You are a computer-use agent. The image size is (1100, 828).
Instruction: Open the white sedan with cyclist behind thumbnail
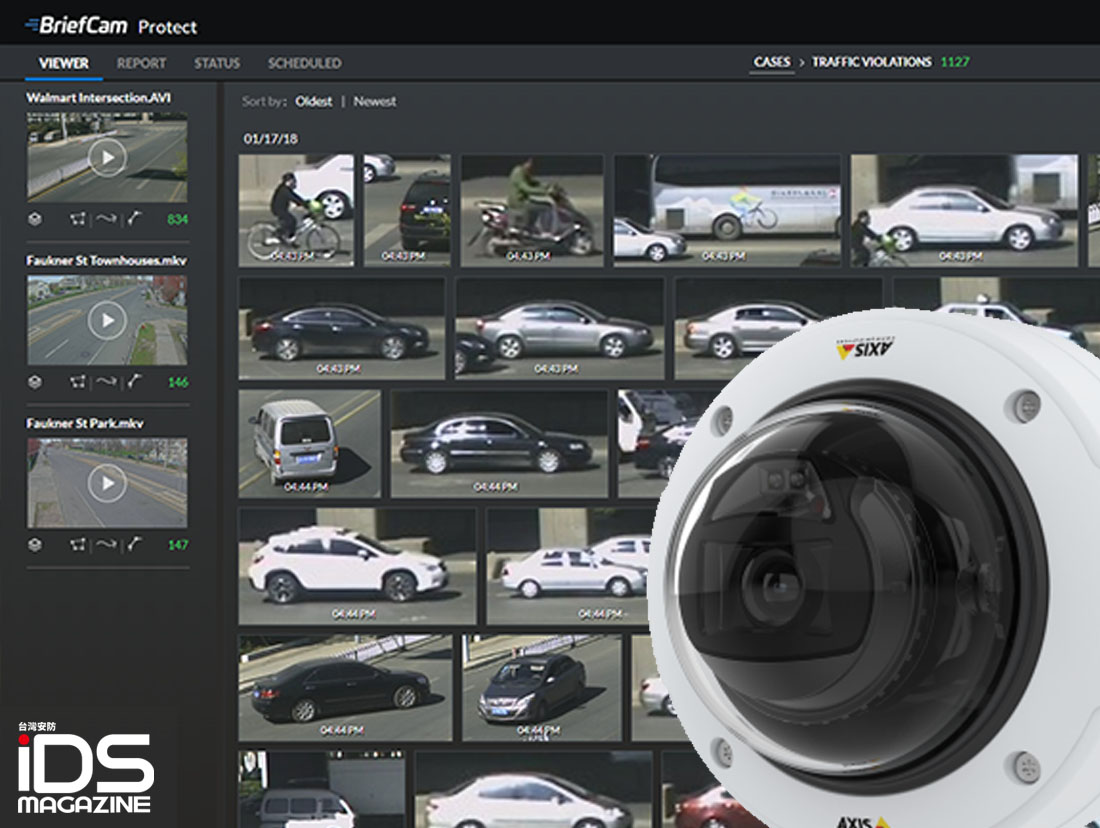point(964,211)
